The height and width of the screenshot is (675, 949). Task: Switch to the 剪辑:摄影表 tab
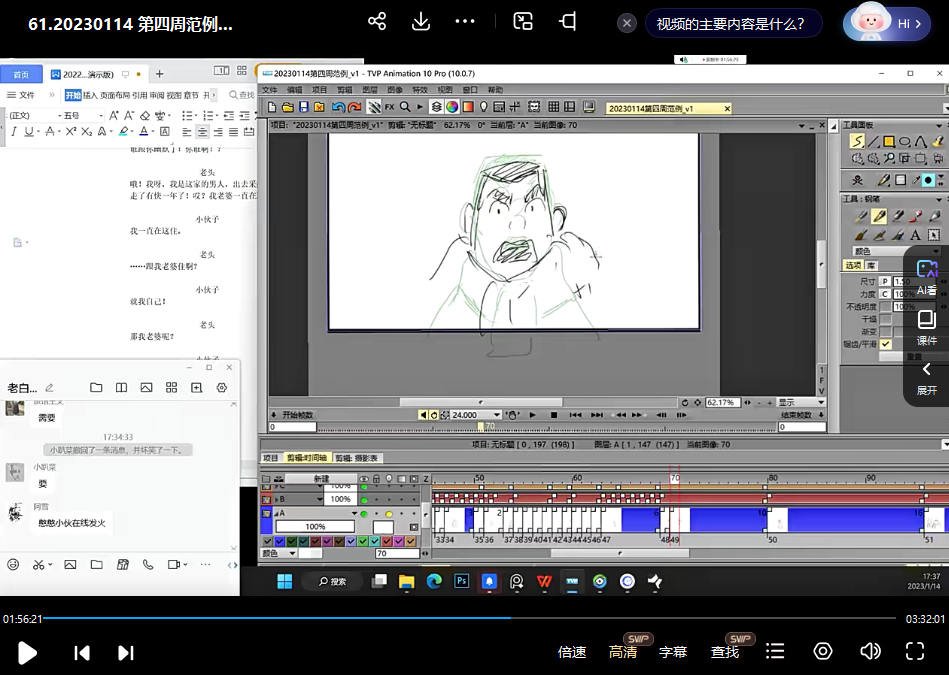pyautogui.click(x=357, y=457)
